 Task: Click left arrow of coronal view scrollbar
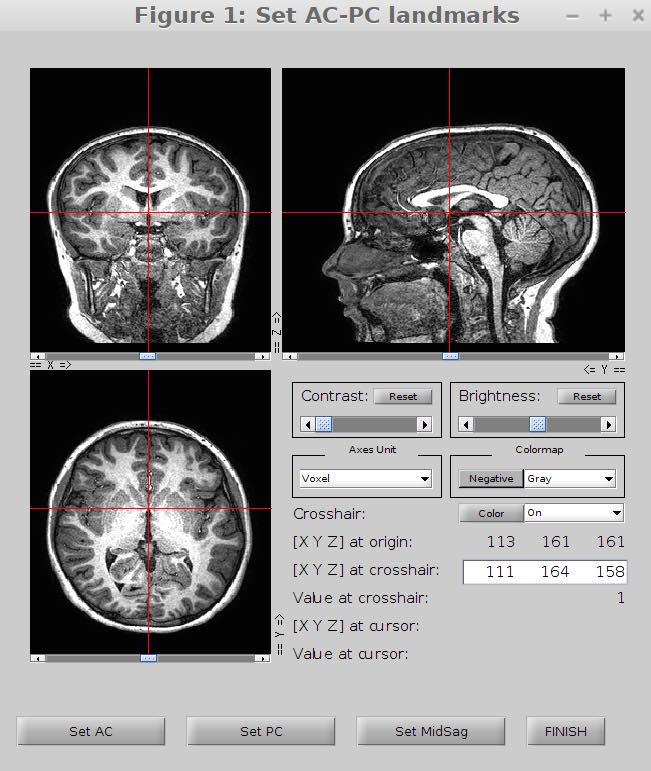[x=36, y=356]
